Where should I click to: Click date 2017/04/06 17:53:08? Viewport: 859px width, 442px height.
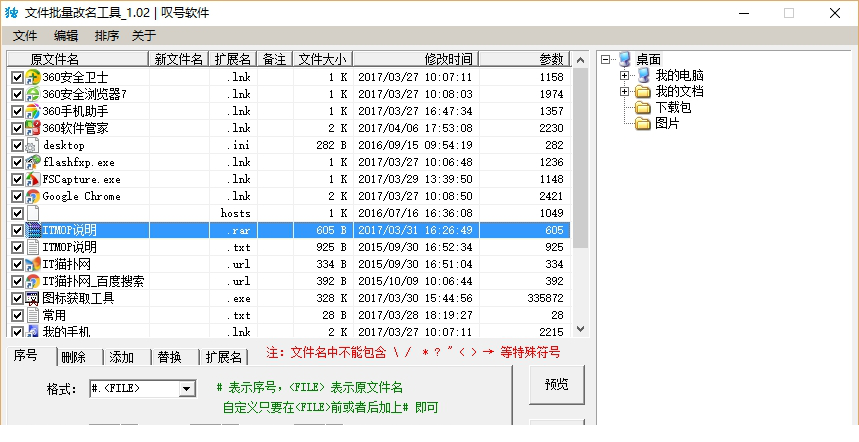(415, 128)
